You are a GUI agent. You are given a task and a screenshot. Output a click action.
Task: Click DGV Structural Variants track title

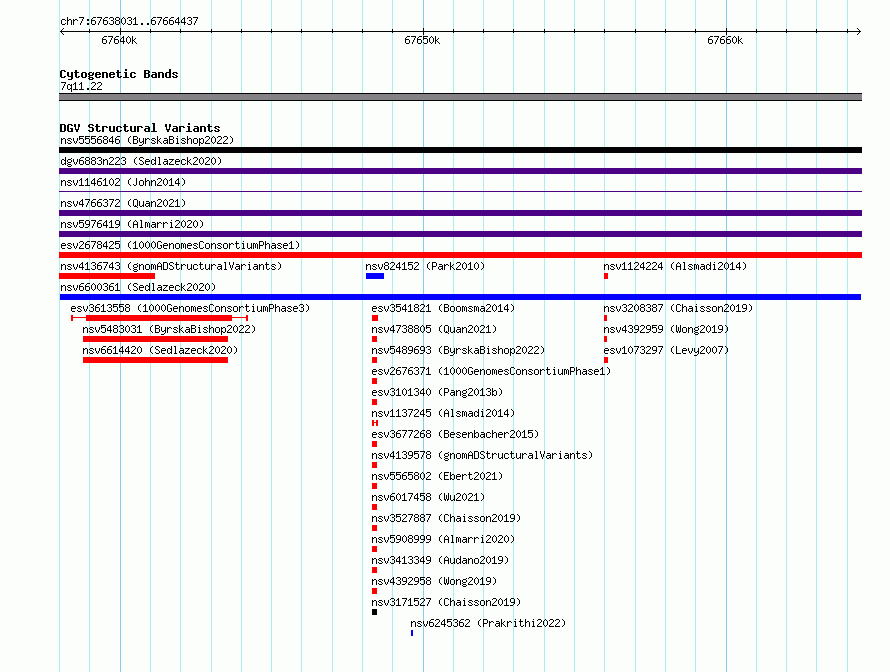pyautogui.click(x=140, y=128)
